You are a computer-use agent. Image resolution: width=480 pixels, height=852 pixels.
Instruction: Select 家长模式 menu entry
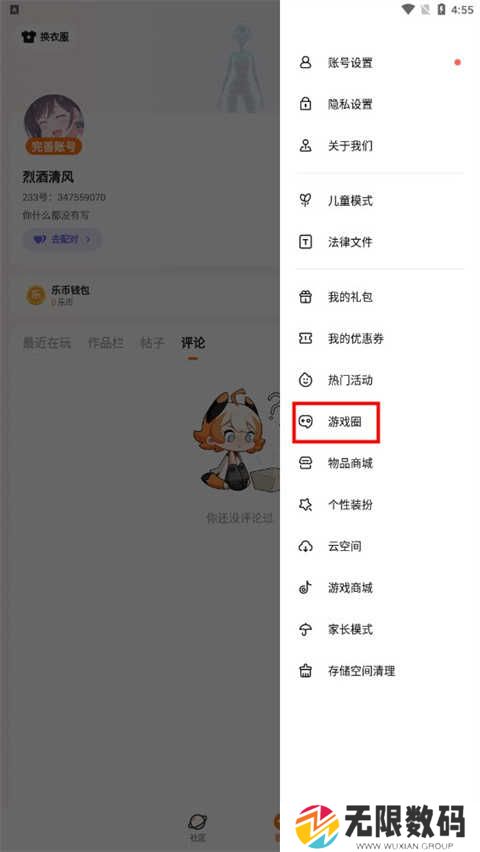click(380, 629)
